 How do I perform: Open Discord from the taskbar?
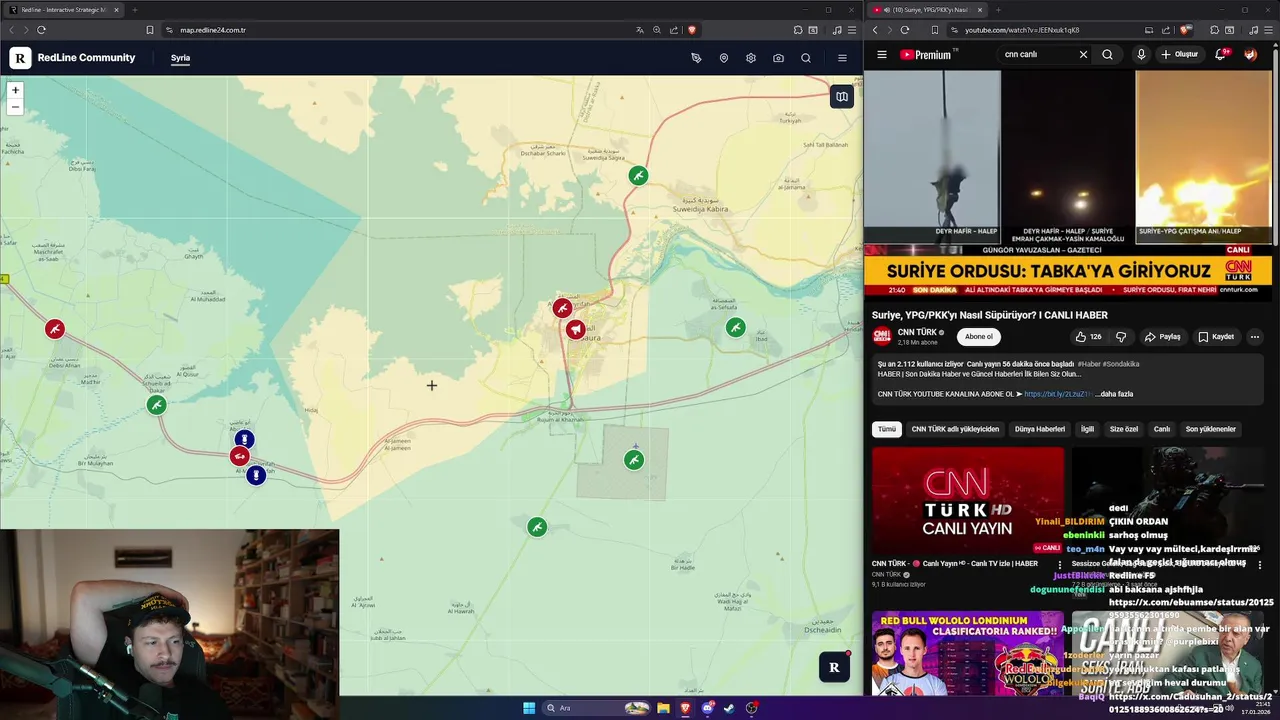[x=707, y=708]
